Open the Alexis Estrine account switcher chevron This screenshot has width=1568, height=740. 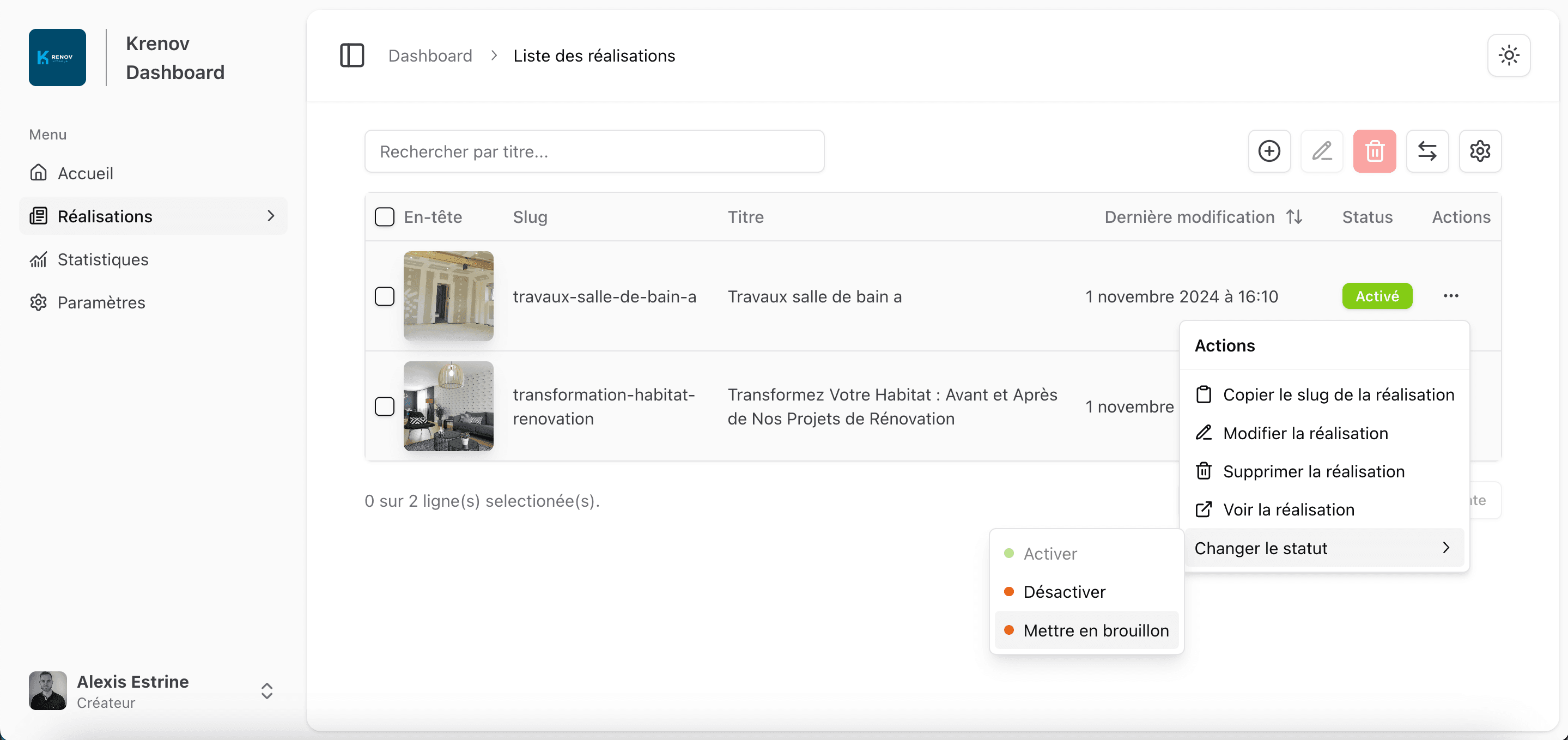[x=266, y=690]
